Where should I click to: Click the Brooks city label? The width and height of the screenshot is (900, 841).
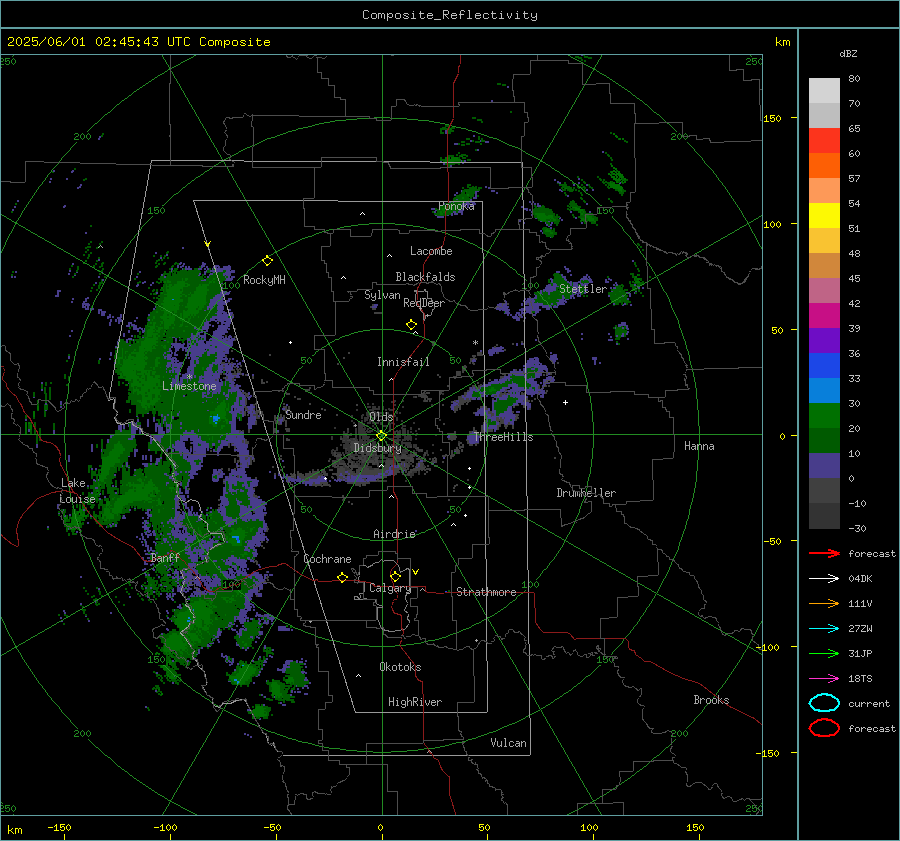[711, 700]
